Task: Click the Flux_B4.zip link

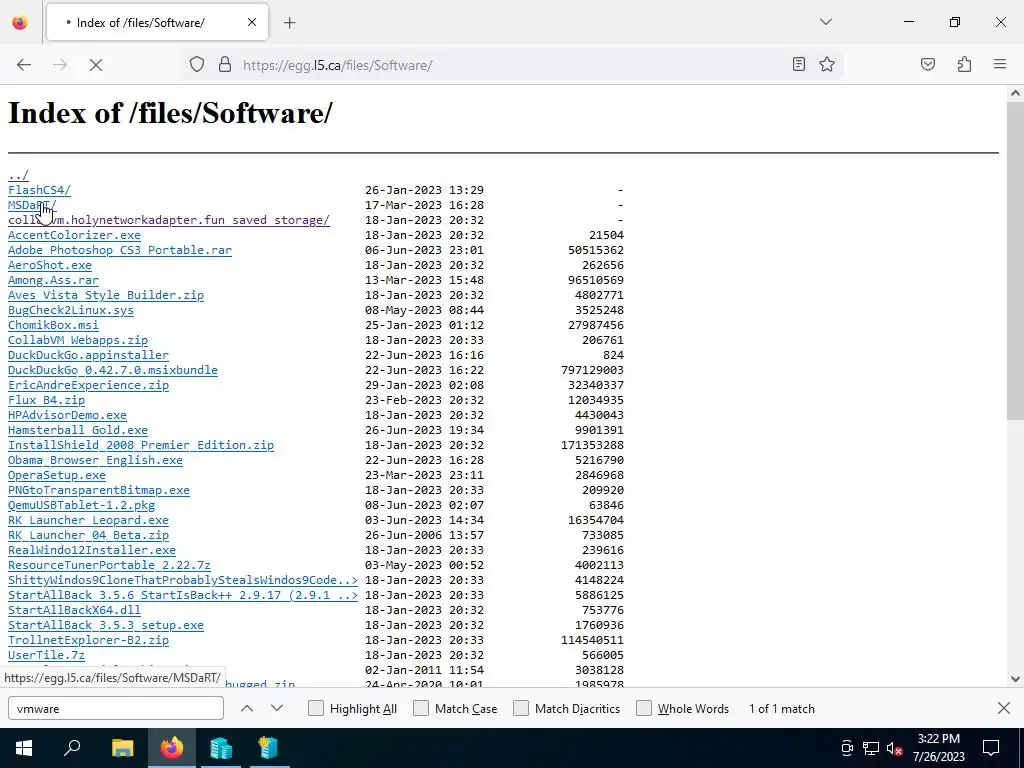Action: pyautogui.click(x=46, y=400)
